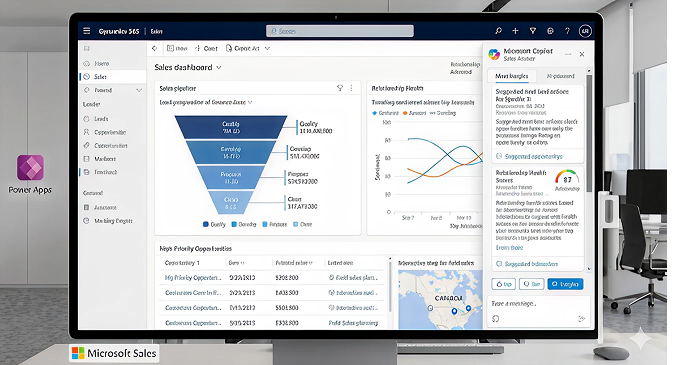Click the Copilot panel scrollbar
This screenshot has height=365, width=675.
click(589, 133)
